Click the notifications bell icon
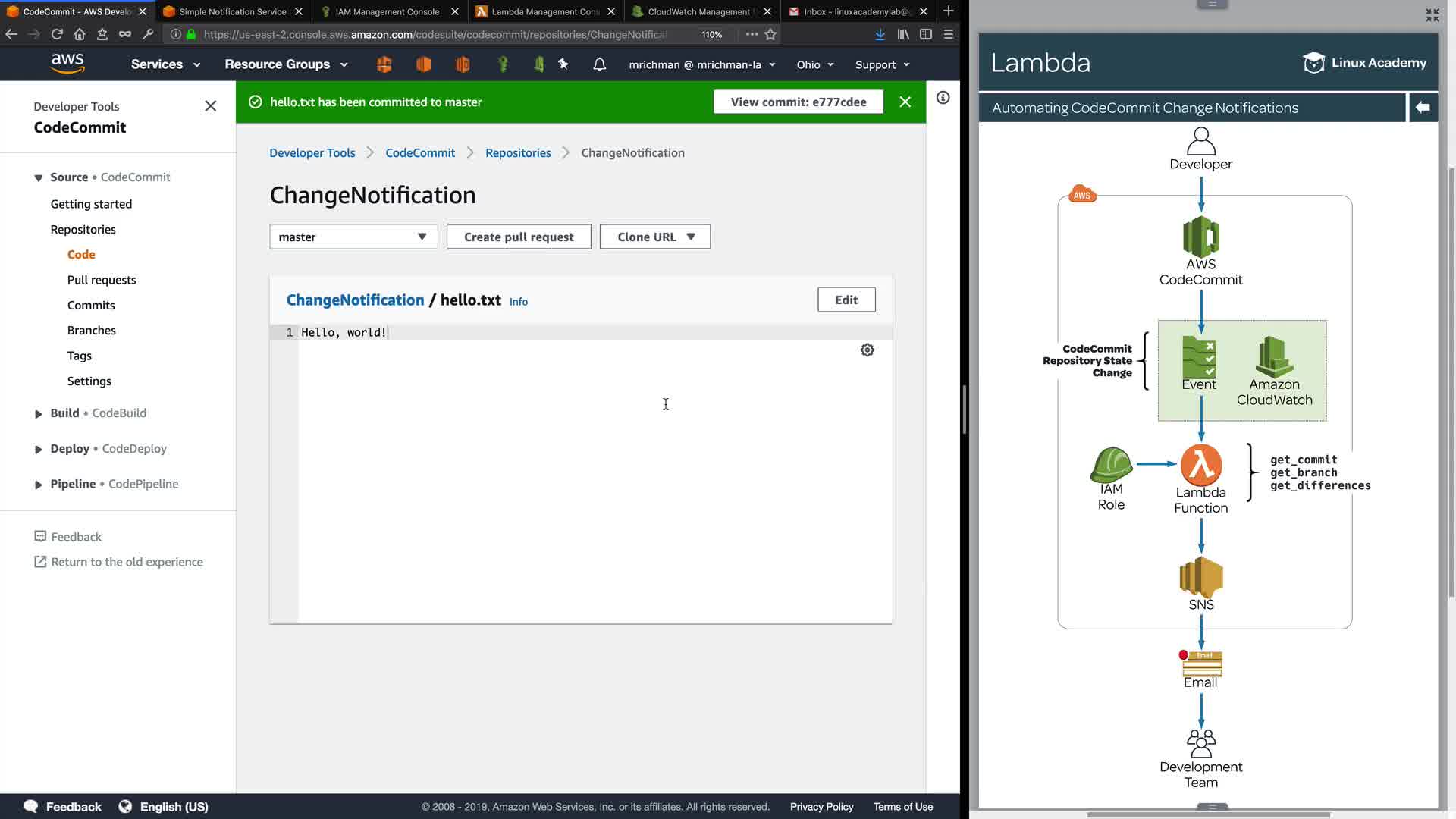Viewport: 1456px width, 819px height. 599,64
